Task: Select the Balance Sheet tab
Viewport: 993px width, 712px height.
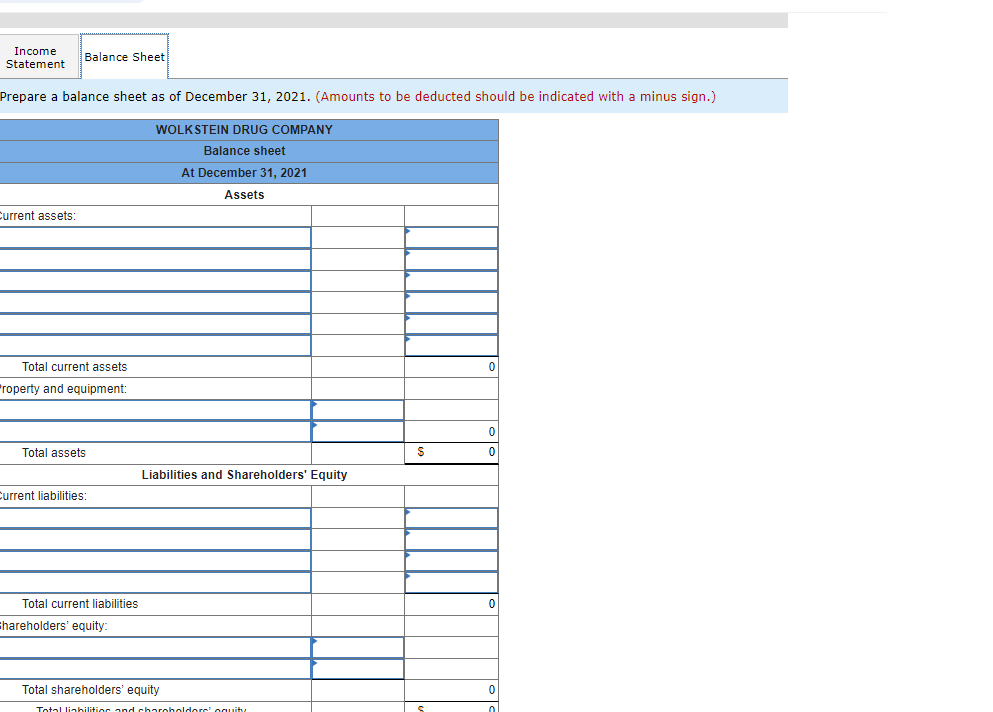Action: click(123, 56)
